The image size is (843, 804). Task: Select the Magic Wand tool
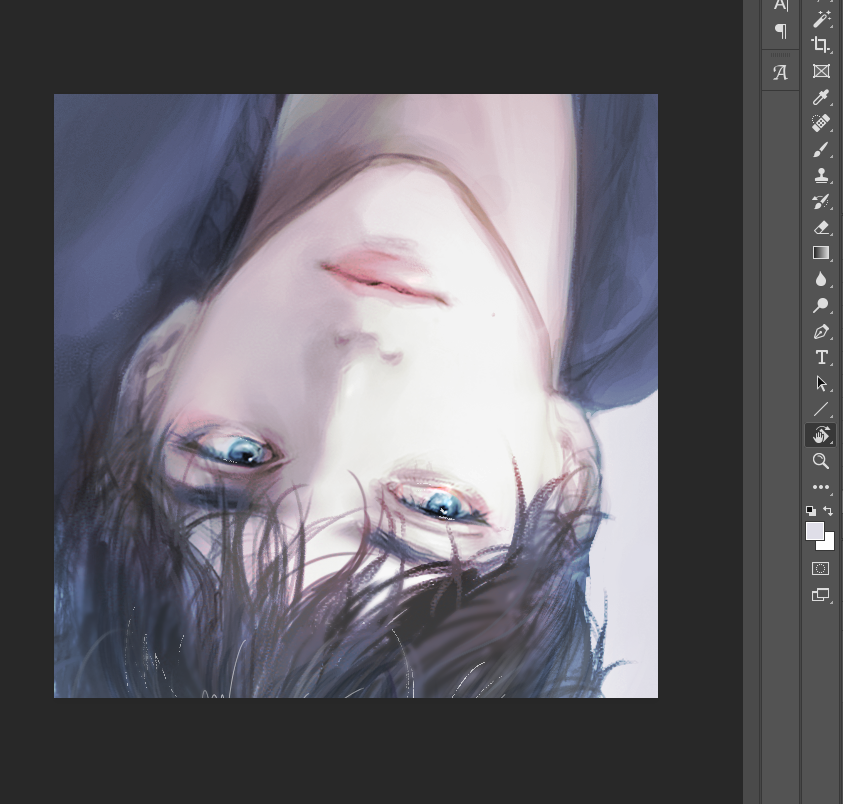coord(820,19)
